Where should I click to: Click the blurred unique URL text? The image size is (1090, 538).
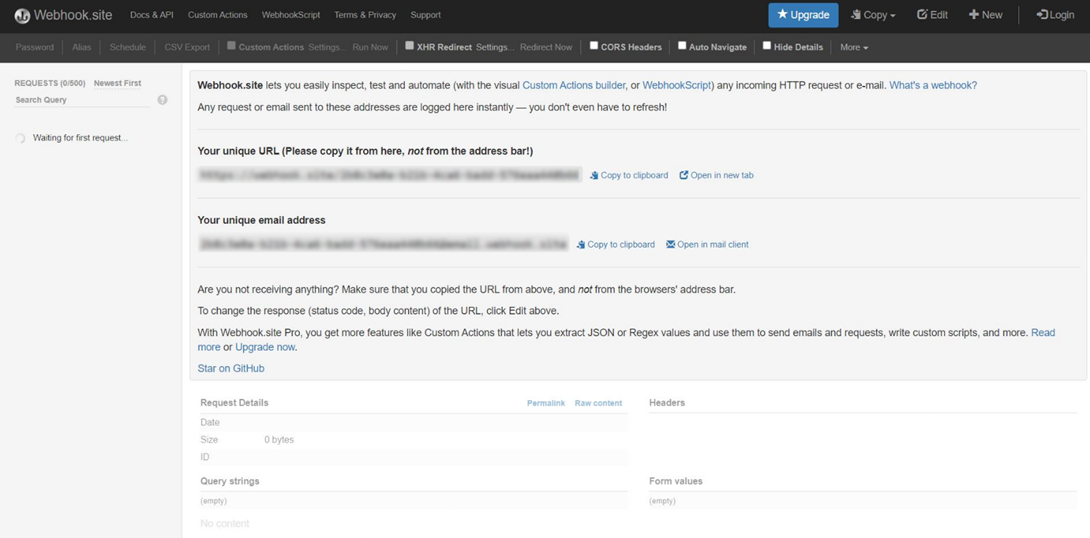tap(389, 175)
